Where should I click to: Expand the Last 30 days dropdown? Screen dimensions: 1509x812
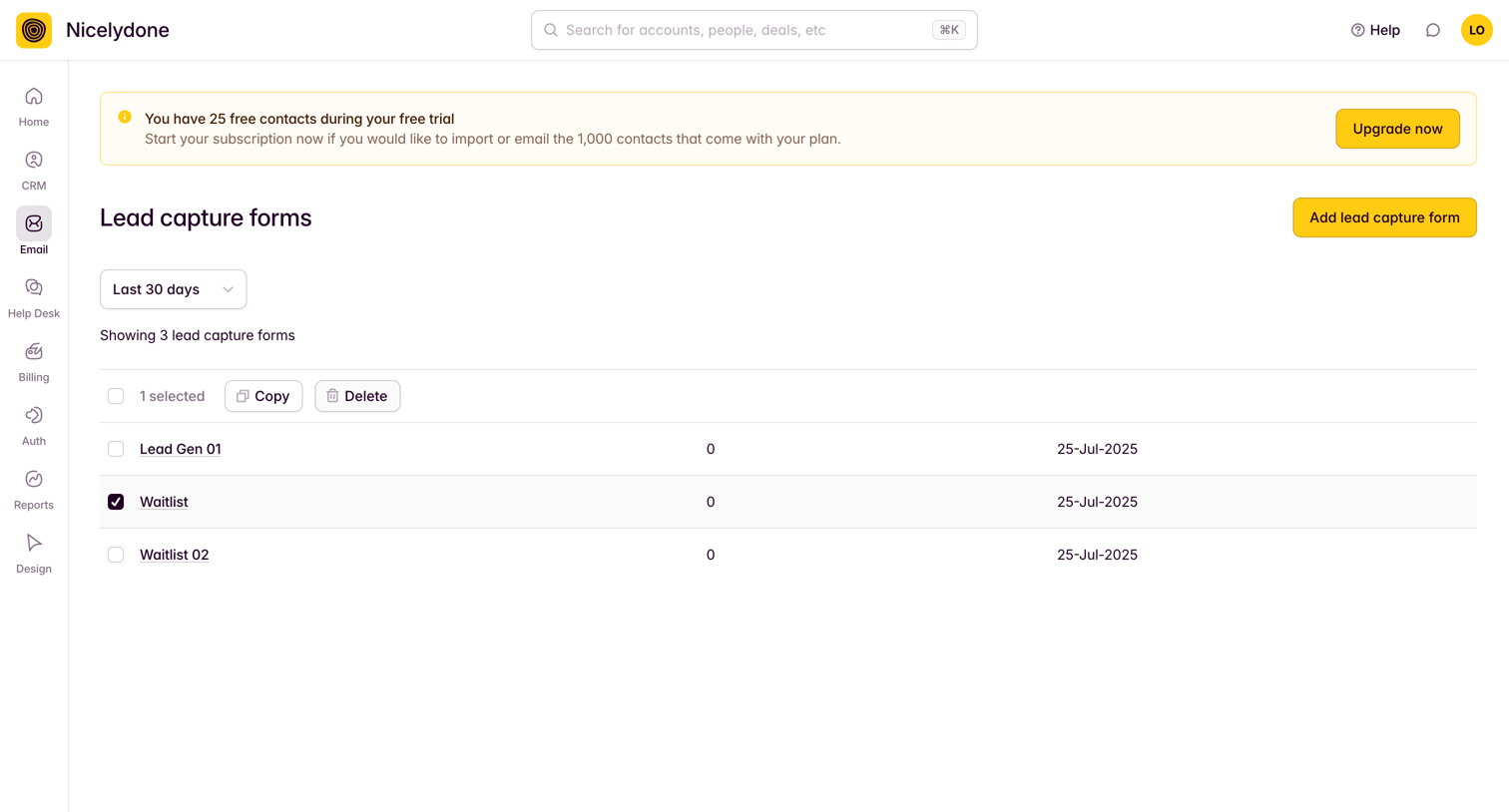[x=173, y=289]
